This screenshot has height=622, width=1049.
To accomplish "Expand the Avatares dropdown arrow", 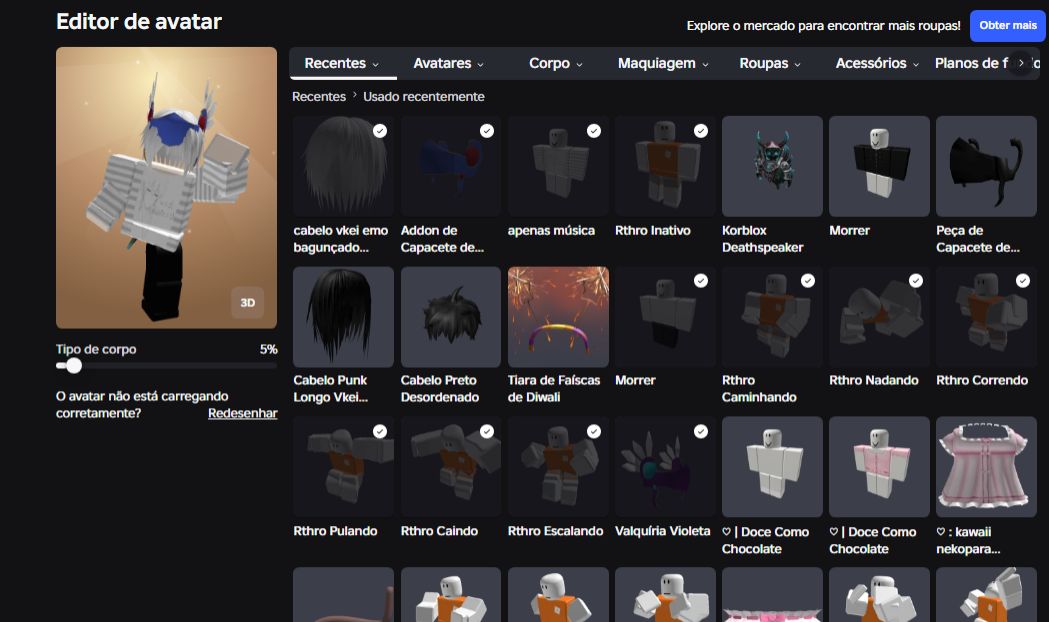I will click(480, 65).
